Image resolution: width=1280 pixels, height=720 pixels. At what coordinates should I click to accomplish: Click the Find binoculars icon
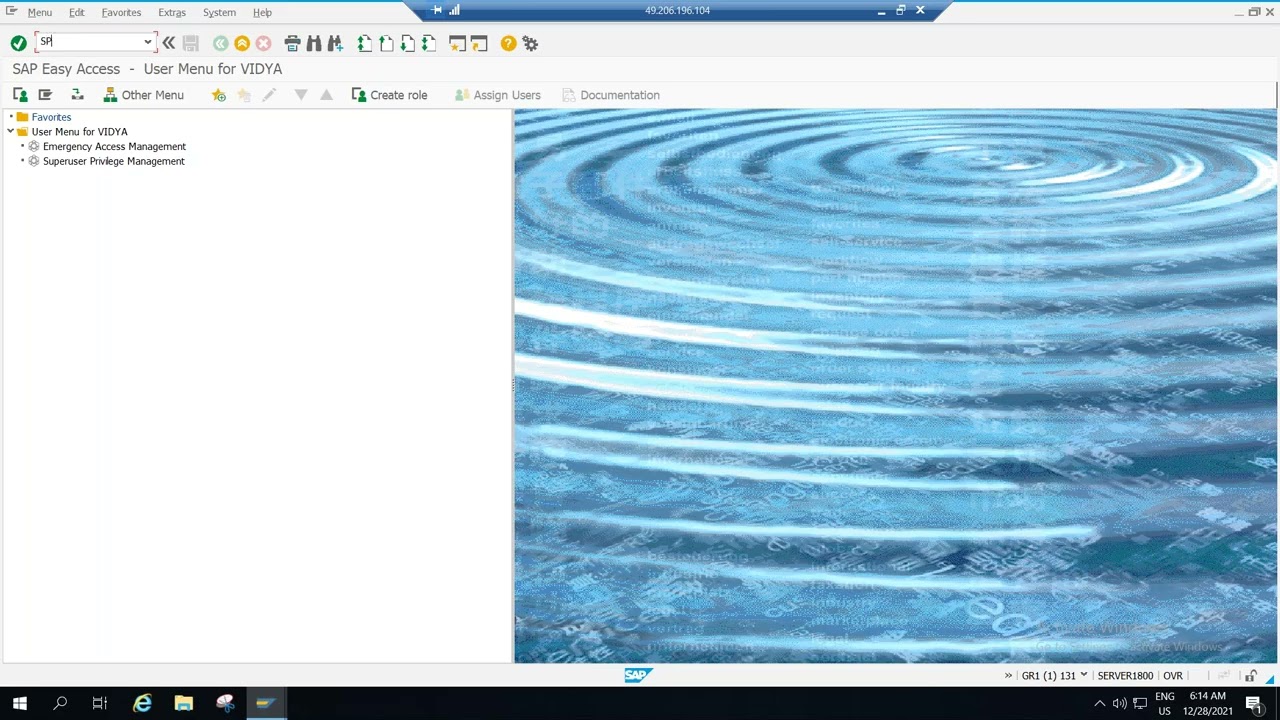point(314,43)
